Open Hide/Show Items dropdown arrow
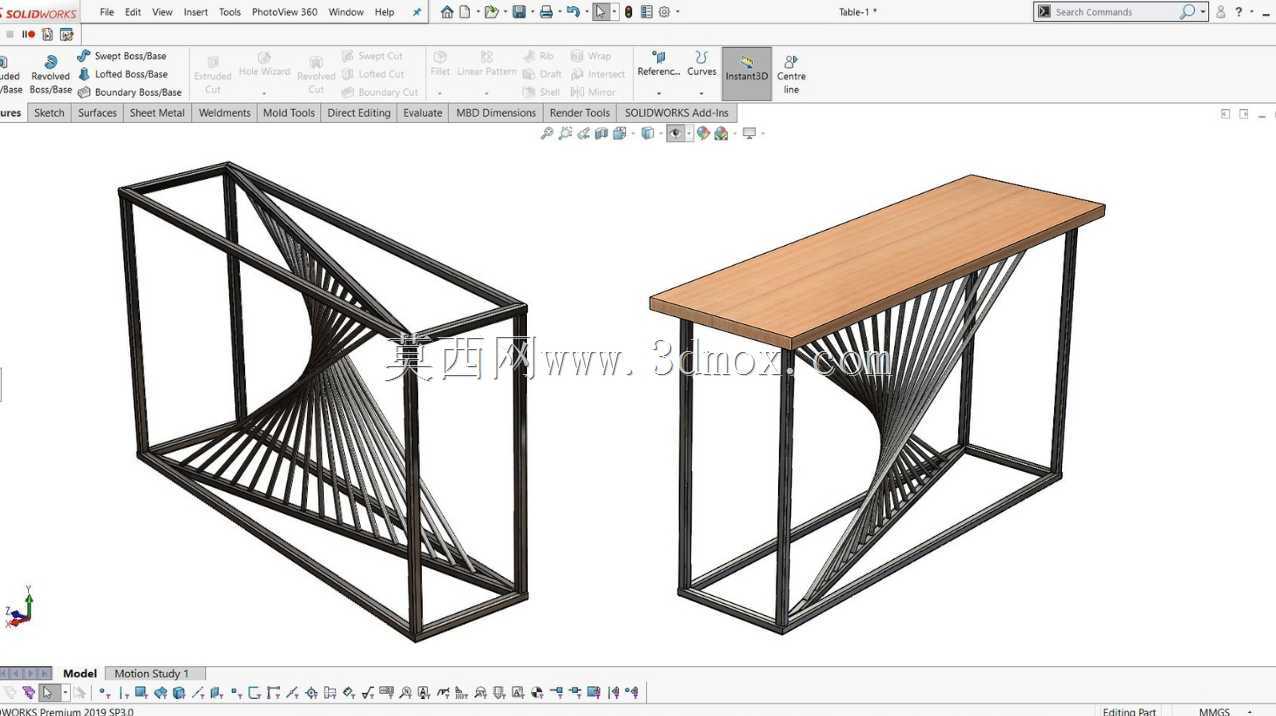 [x=690, y=133]
